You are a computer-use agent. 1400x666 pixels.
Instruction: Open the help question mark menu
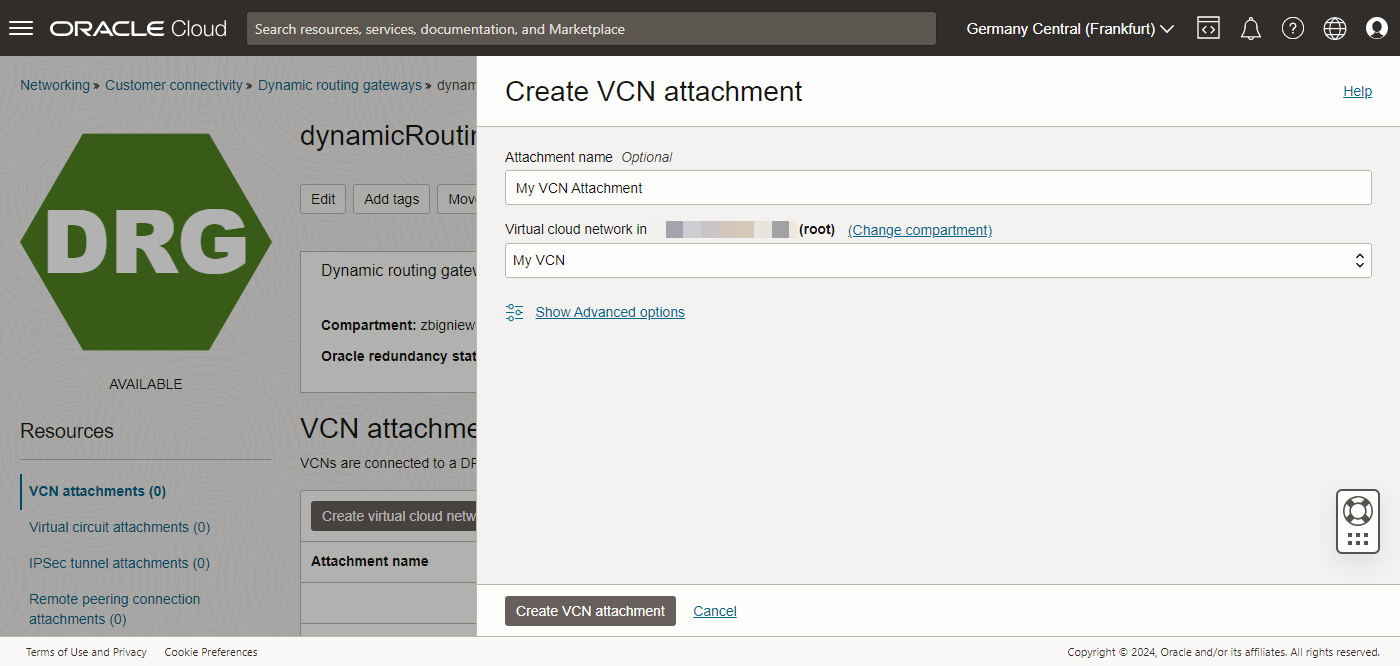[x=1293, y=29]
